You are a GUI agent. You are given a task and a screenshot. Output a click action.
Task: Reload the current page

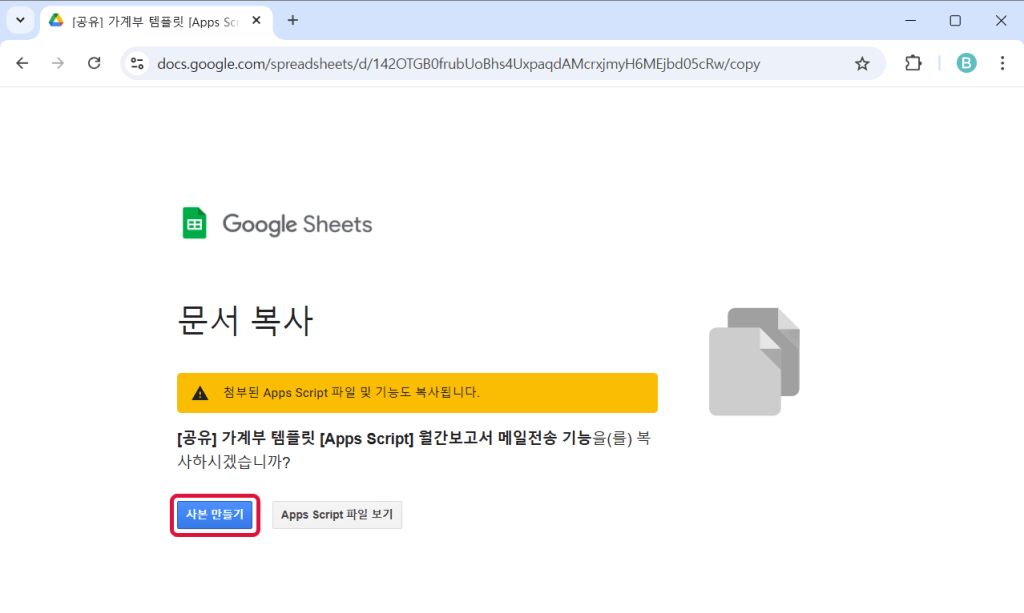click(94, 63)
